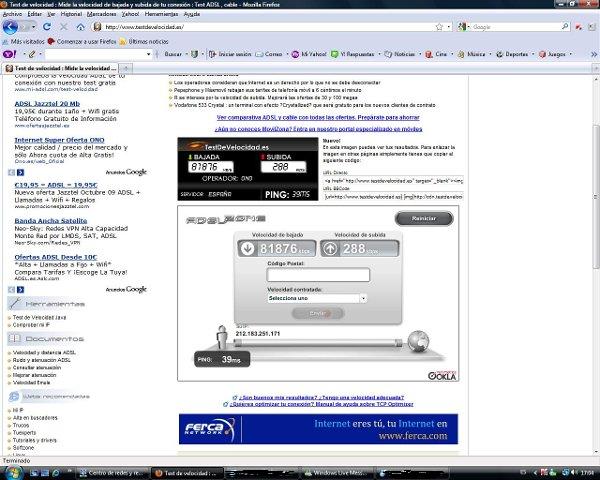Click the next ads arrow above C19,95 ADSL

click(x=20, y=173)
